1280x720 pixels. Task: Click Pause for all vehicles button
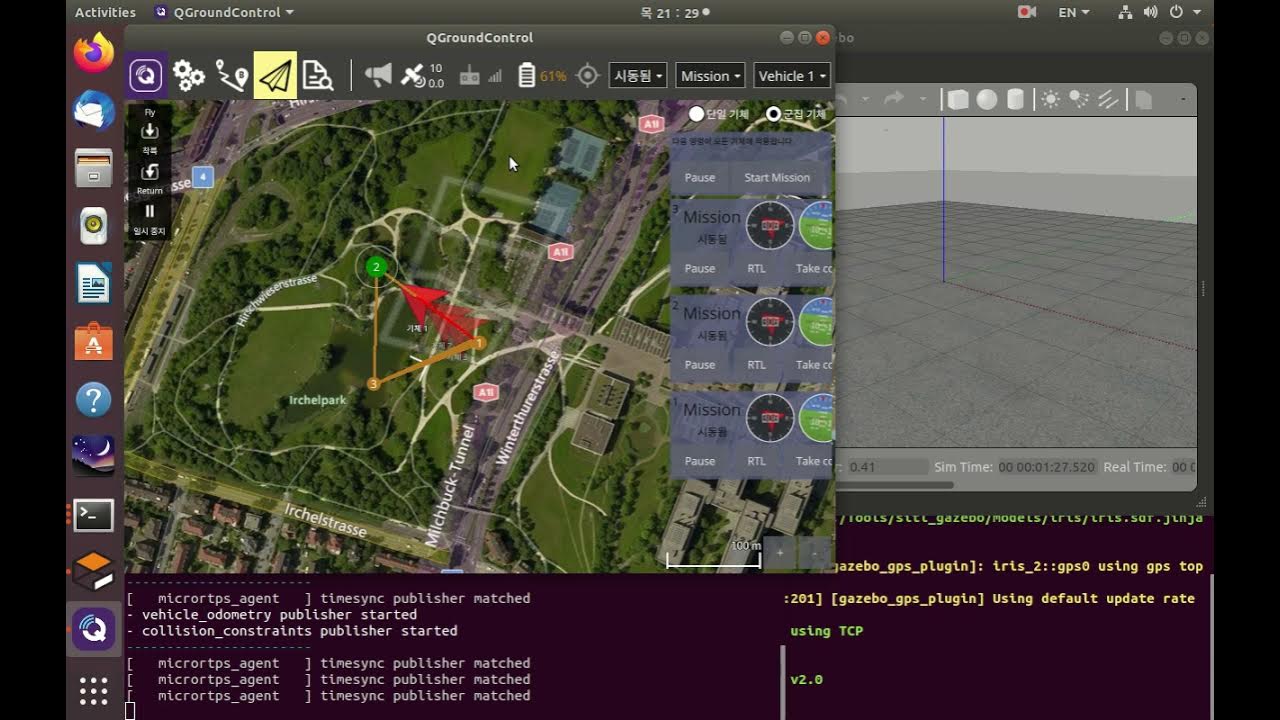[x=700, y=177]
